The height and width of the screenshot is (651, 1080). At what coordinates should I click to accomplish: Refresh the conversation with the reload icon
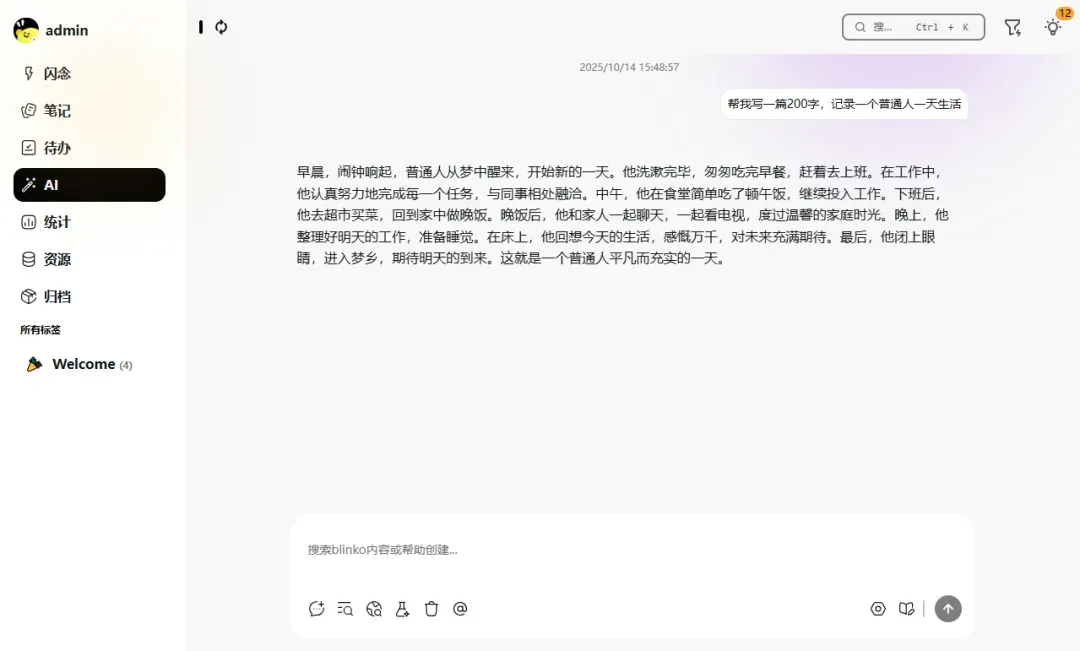pos(219,27)
